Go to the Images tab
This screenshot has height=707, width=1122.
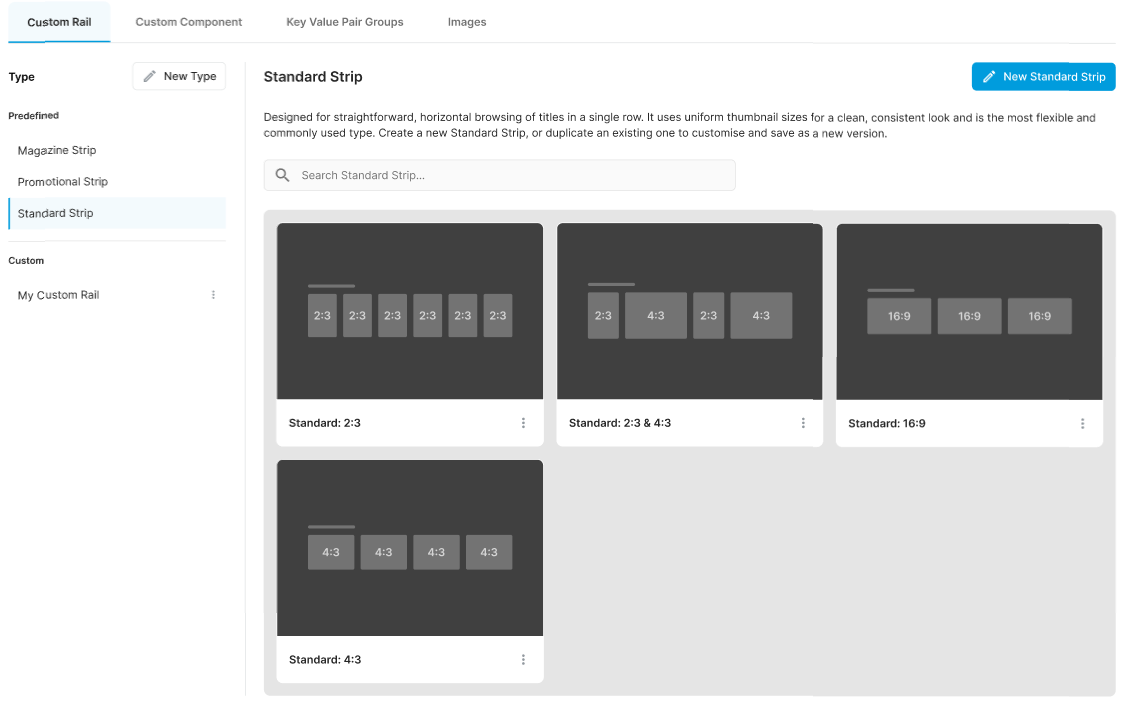click(x=467, y=22)
